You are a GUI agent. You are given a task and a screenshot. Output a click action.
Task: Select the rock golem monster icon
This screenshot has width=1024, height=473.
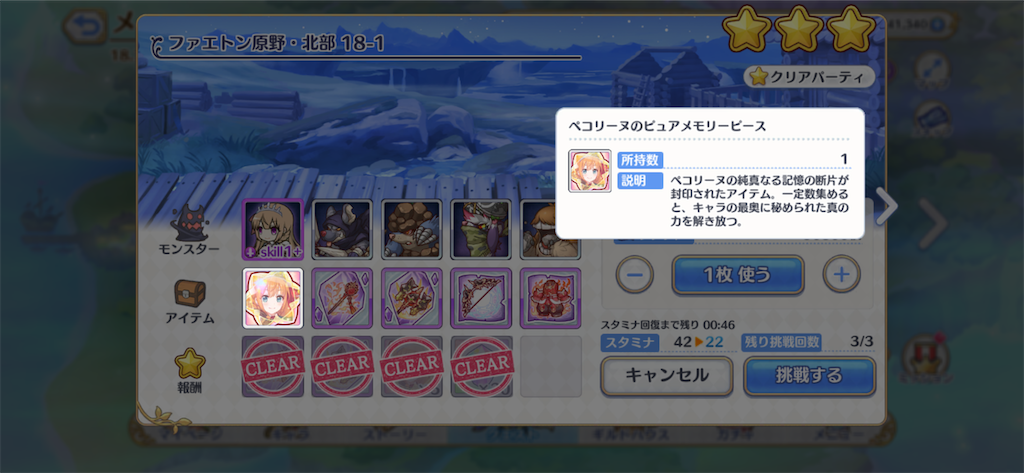pyautogui.click(x=411, y=229)
